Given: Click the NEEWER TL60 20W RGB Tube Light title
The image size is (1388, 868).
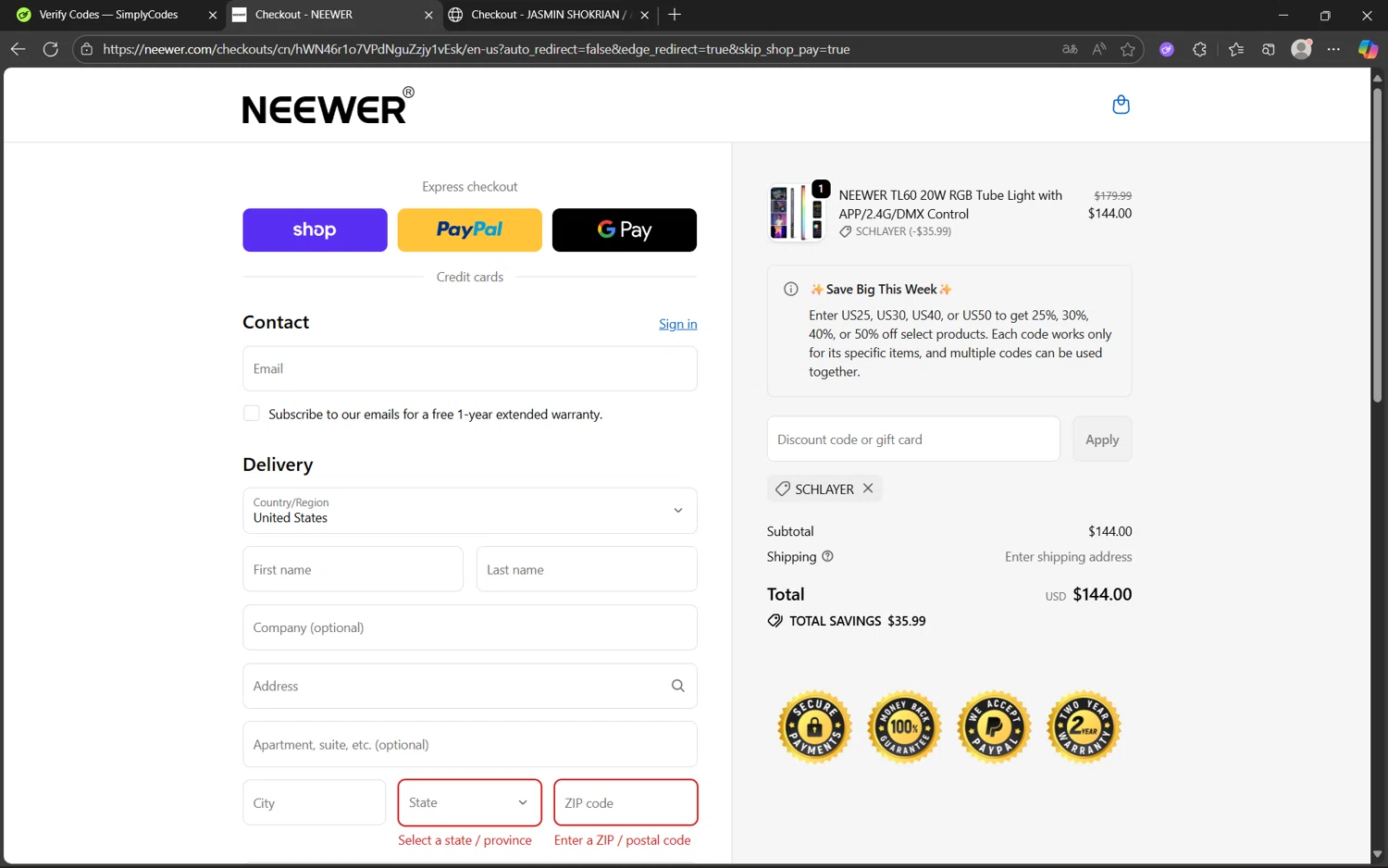Looking at the screenshot, I should pyautogui.click(x=950, y=205).
